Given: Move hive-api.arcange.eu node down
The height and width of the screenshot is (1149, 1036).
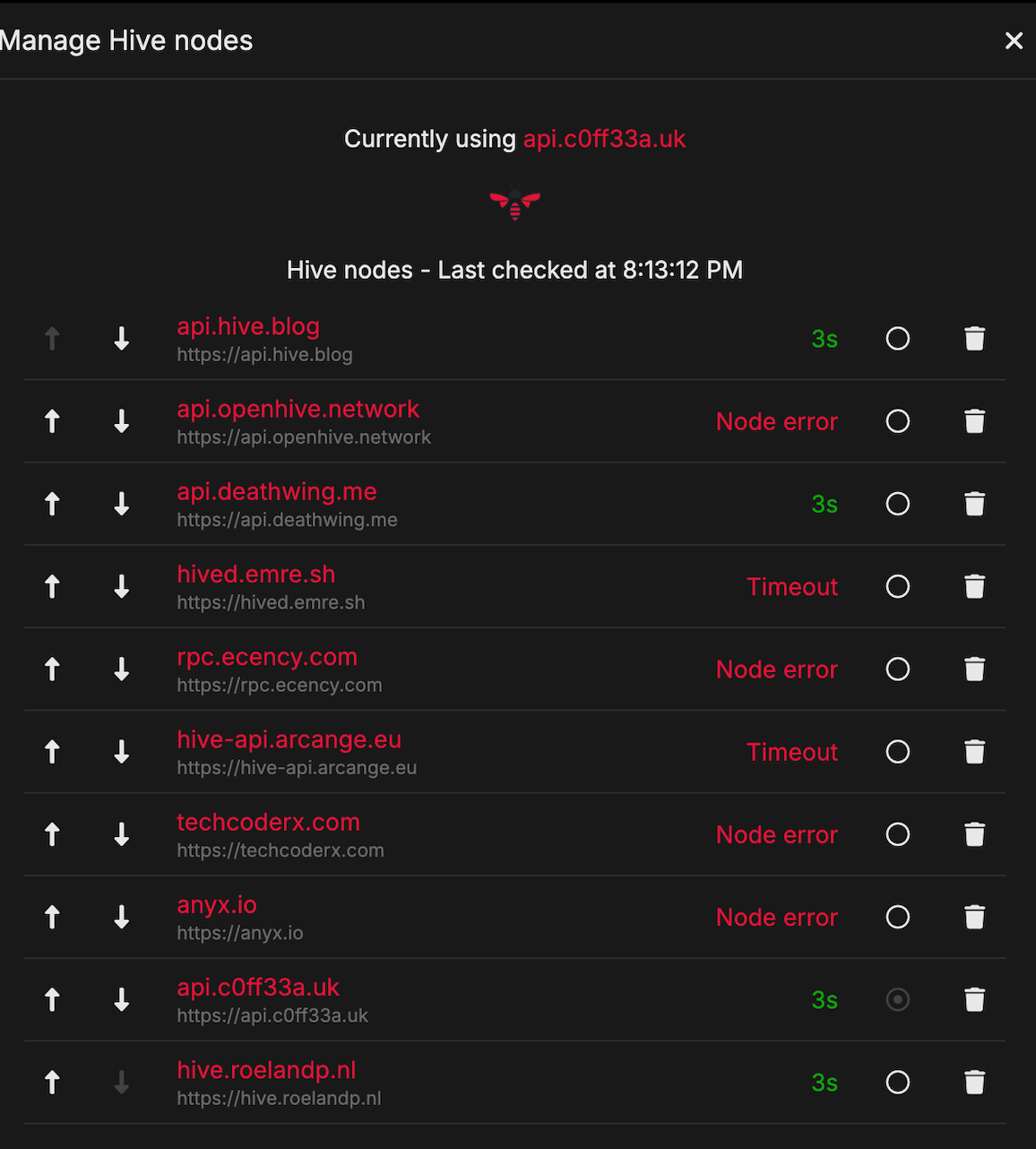Looking at the screenshot, I should [x=122, y=752].
